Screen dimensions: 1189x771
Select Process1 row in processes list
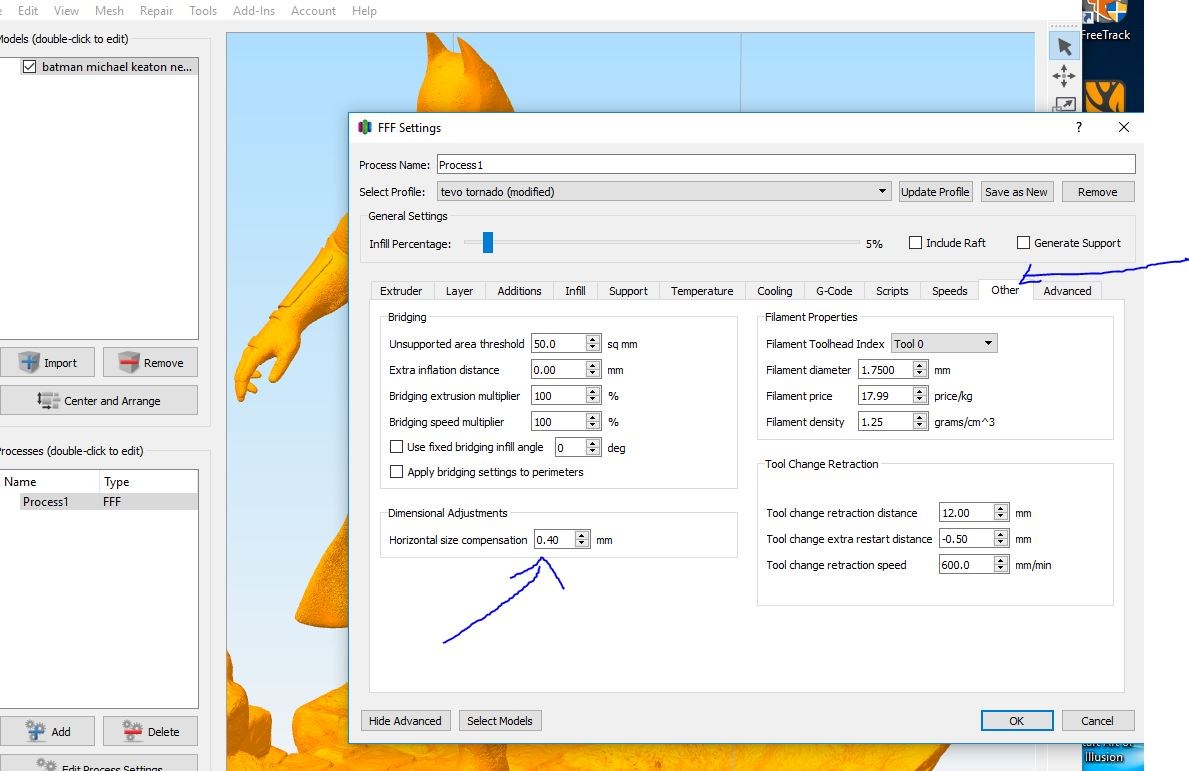click(x=99, y=502)
